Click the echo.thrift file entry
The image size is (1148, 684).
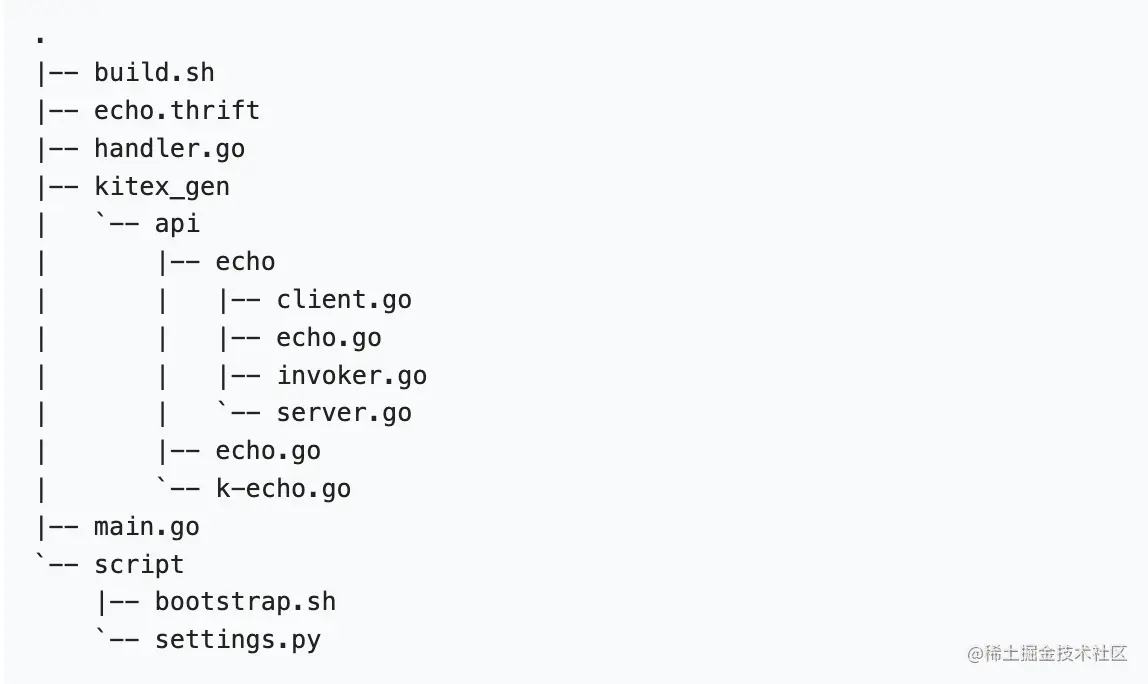(x=176, y=110)
